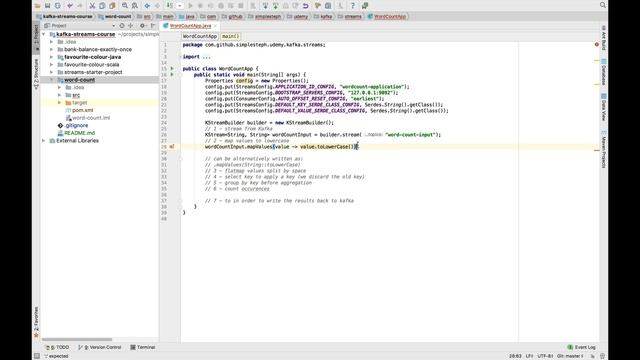Click the Search Everywhere magnifier at top right

pyautogui.click(x=602, y=5)
